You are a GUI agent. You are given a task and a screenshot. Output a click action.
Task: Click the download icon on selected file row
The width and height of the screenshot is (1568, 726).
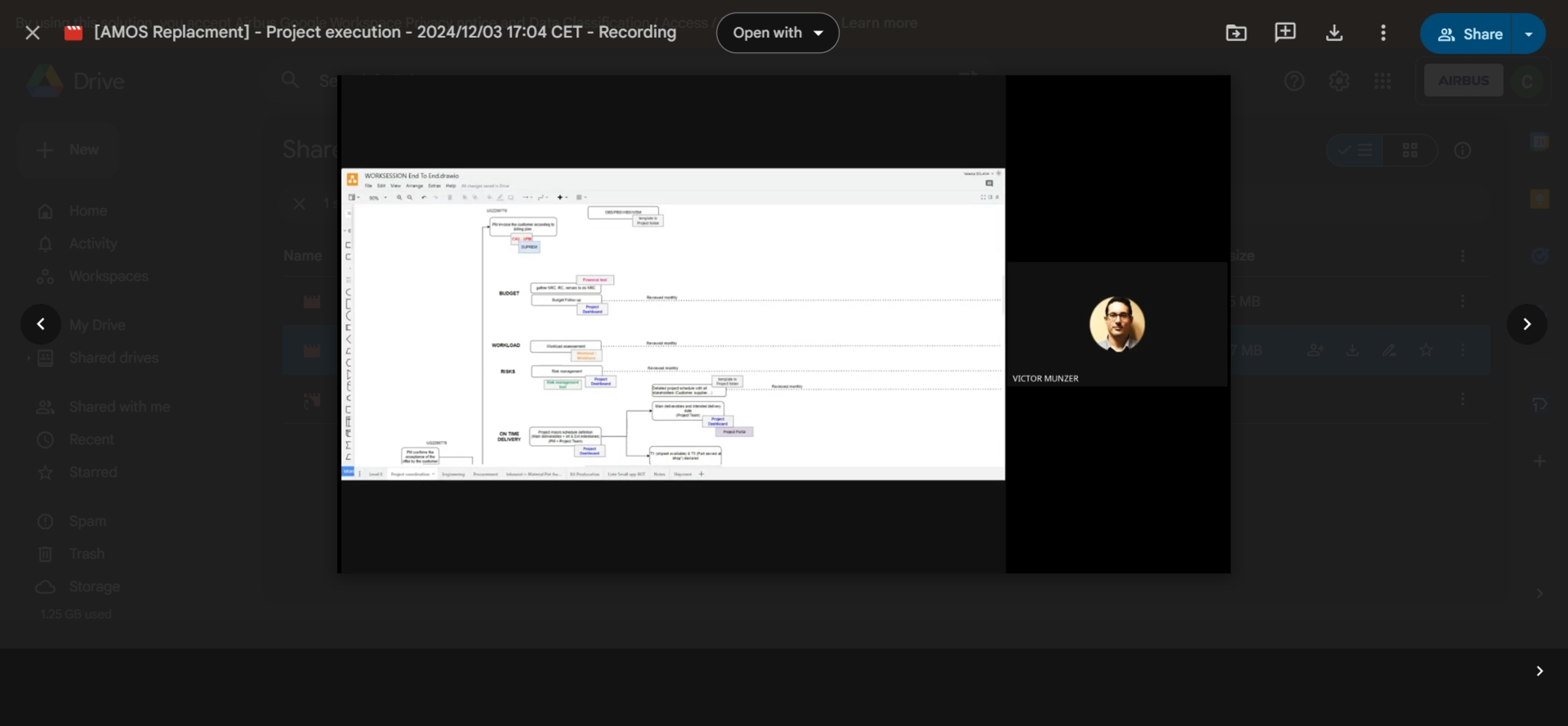pyautogui.click(x=1352, y=351)
